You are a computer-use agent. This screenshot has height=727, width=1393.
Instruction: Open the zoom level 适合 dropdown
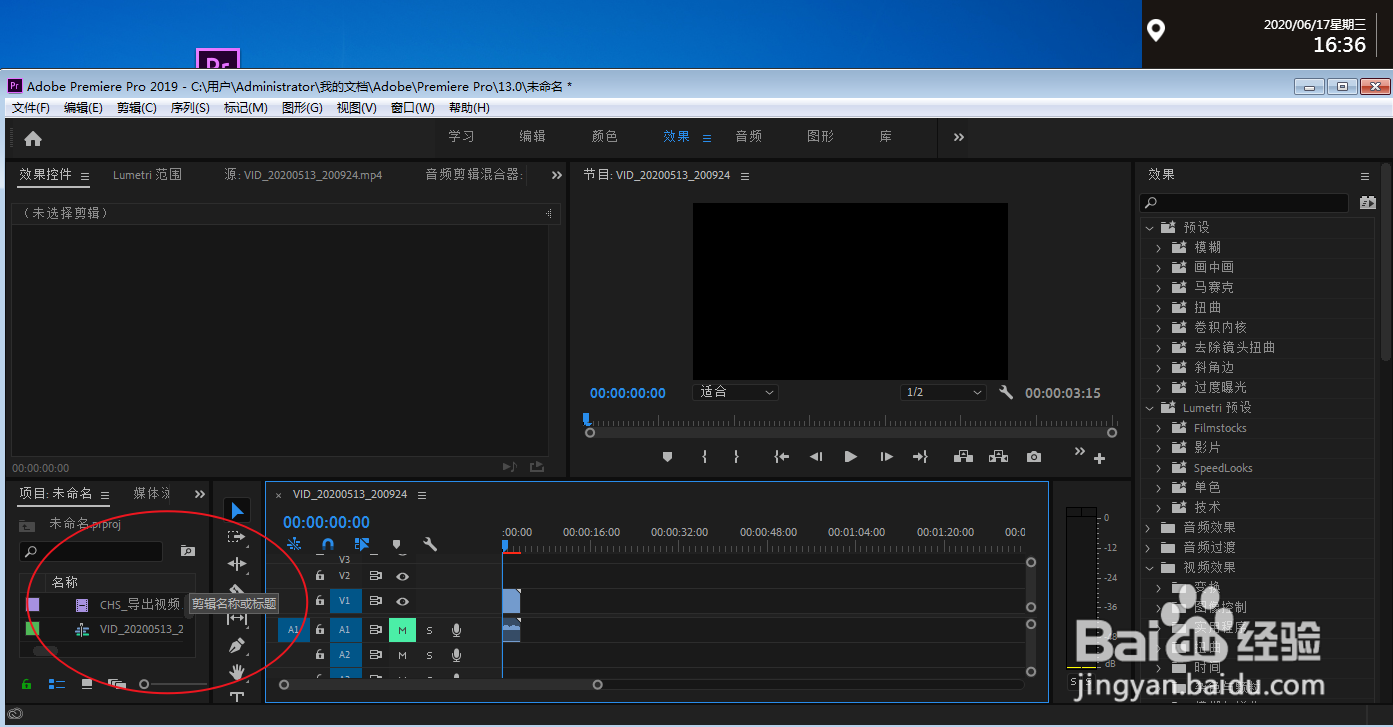(735, 392)
